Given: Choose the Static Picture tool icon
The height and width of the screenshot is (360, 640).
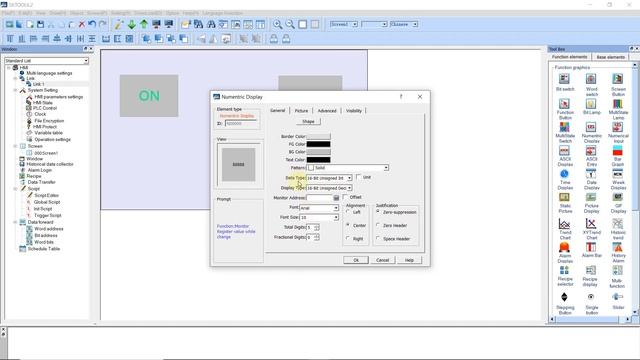Looking at the screenshot, I should (x=564, y=197).
